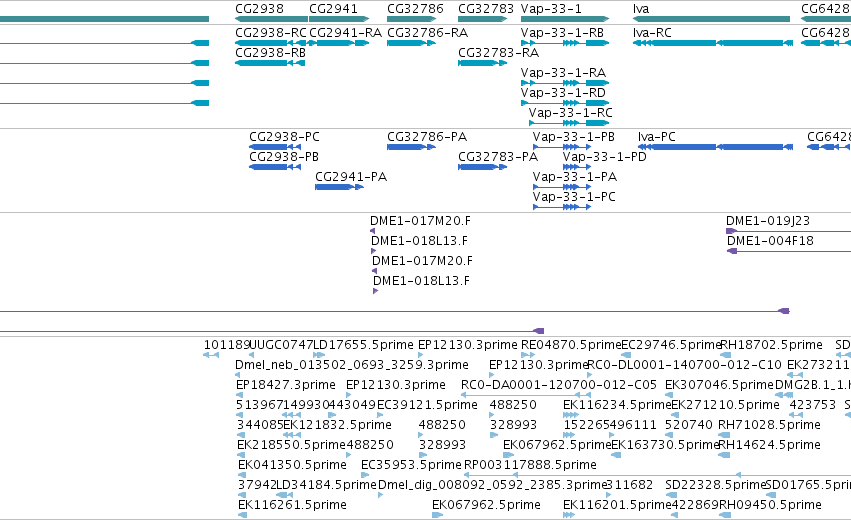Click transcript label Vap-33-1-RA

(x=563, y=73)
